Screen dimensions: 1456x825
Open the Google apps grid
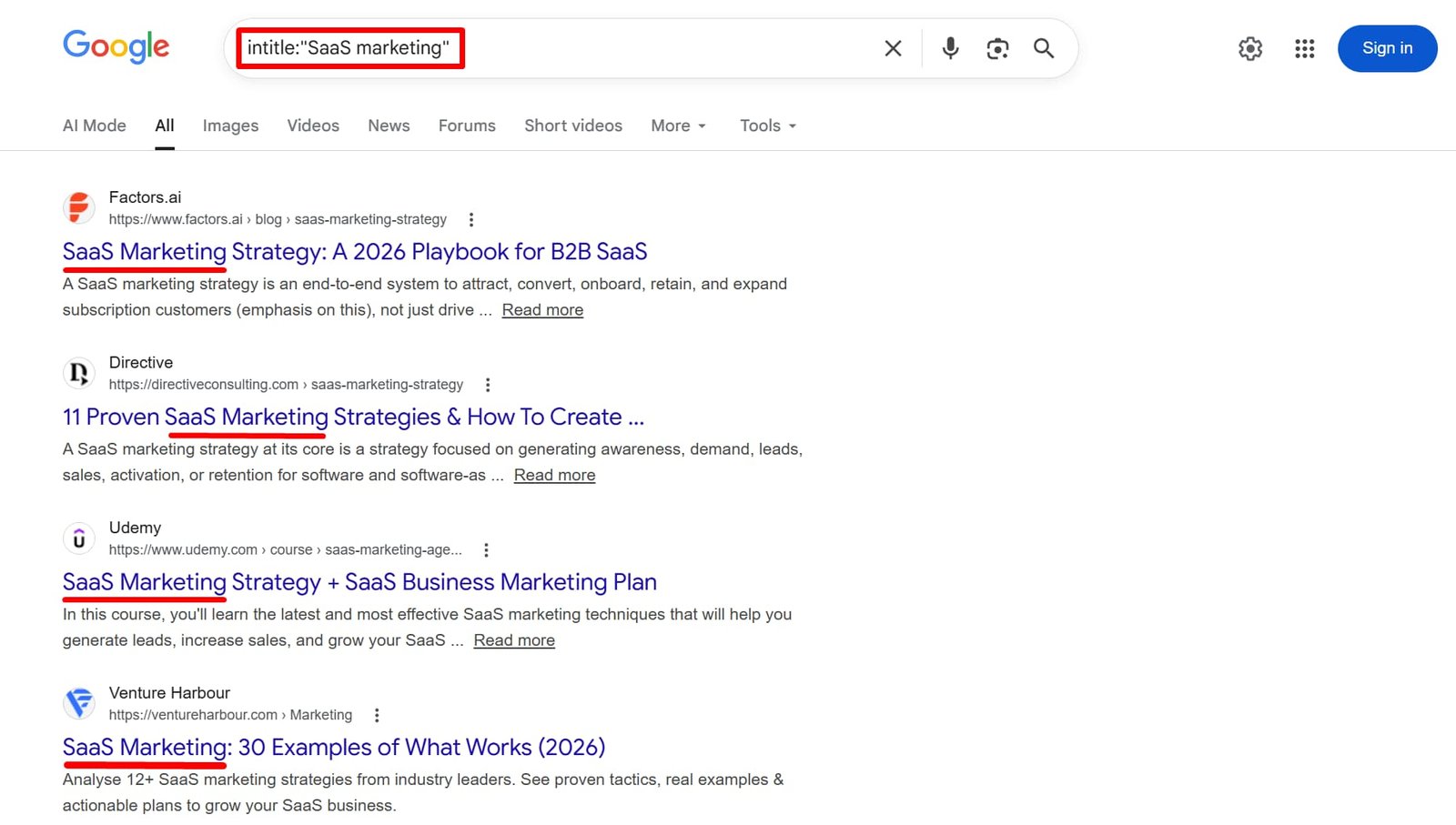pos(1304,48)
